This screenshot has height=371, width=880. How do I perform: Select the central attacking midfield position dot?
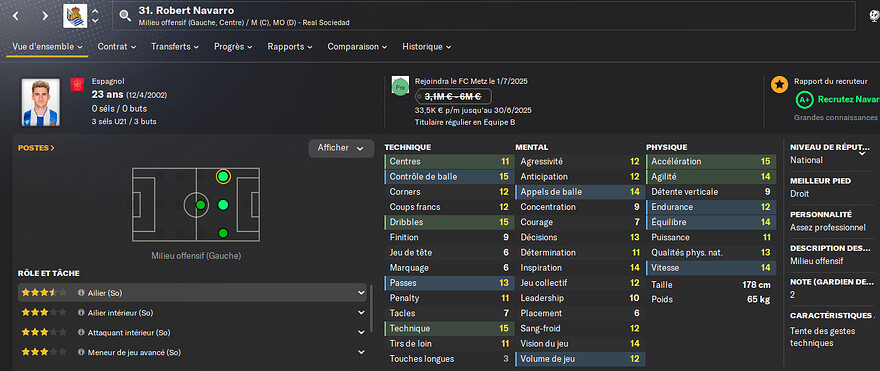(223, 205)
